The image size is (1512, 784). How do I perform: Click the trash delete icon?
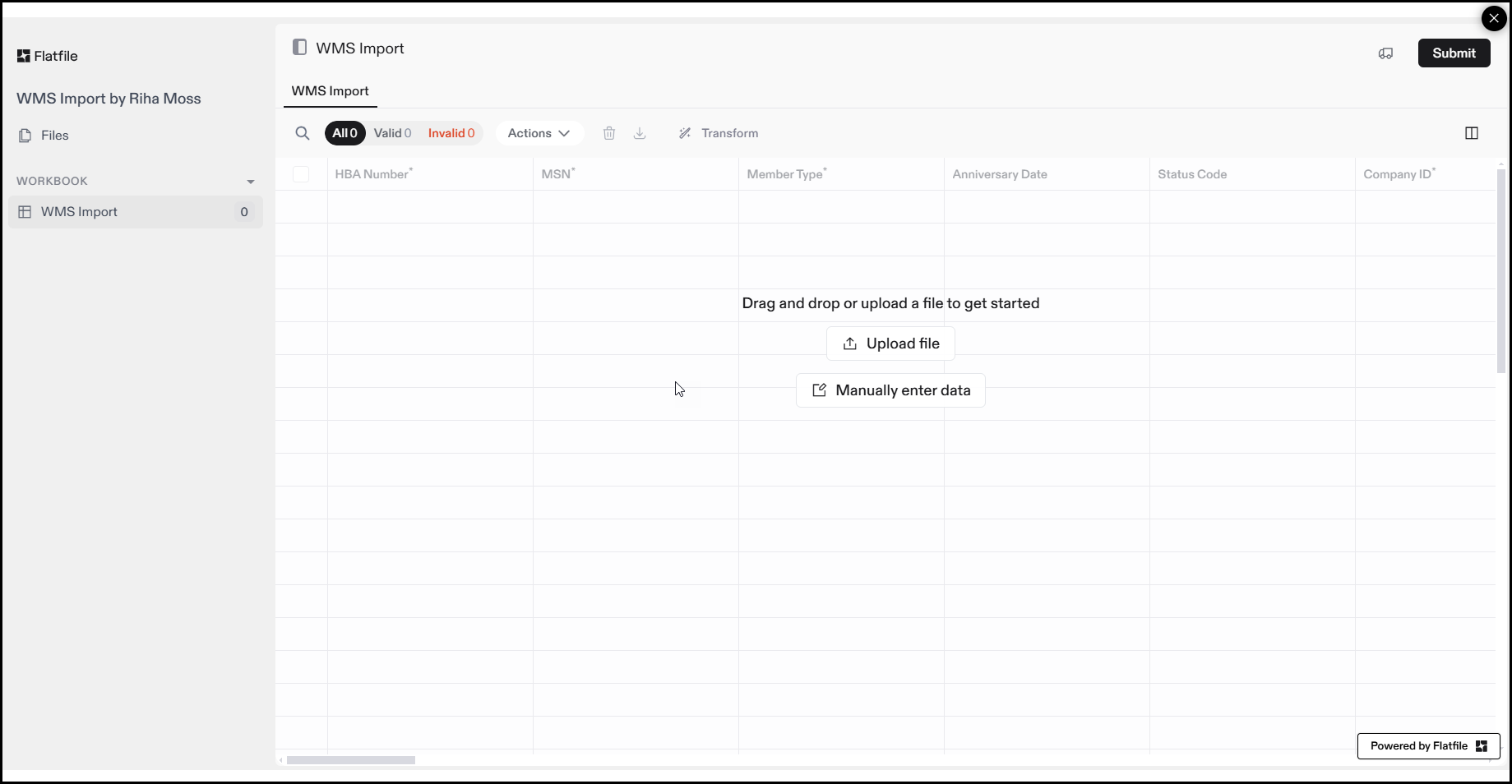click(x=609, y=133)
